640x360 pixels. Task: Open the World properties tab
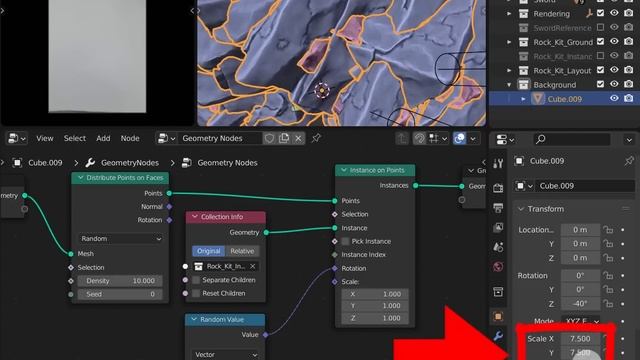[x=498, y=267]
